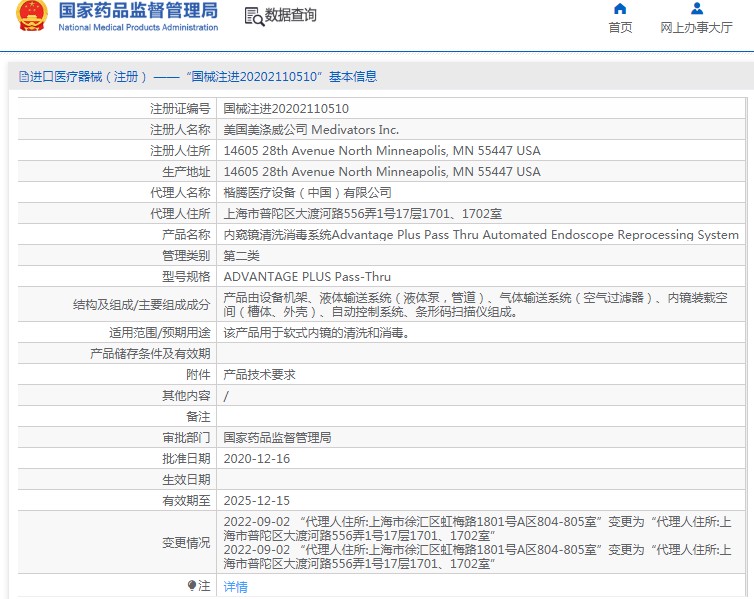
Task: Click the document icon before 进口医疗器械
Action: (x=24, y=76)
